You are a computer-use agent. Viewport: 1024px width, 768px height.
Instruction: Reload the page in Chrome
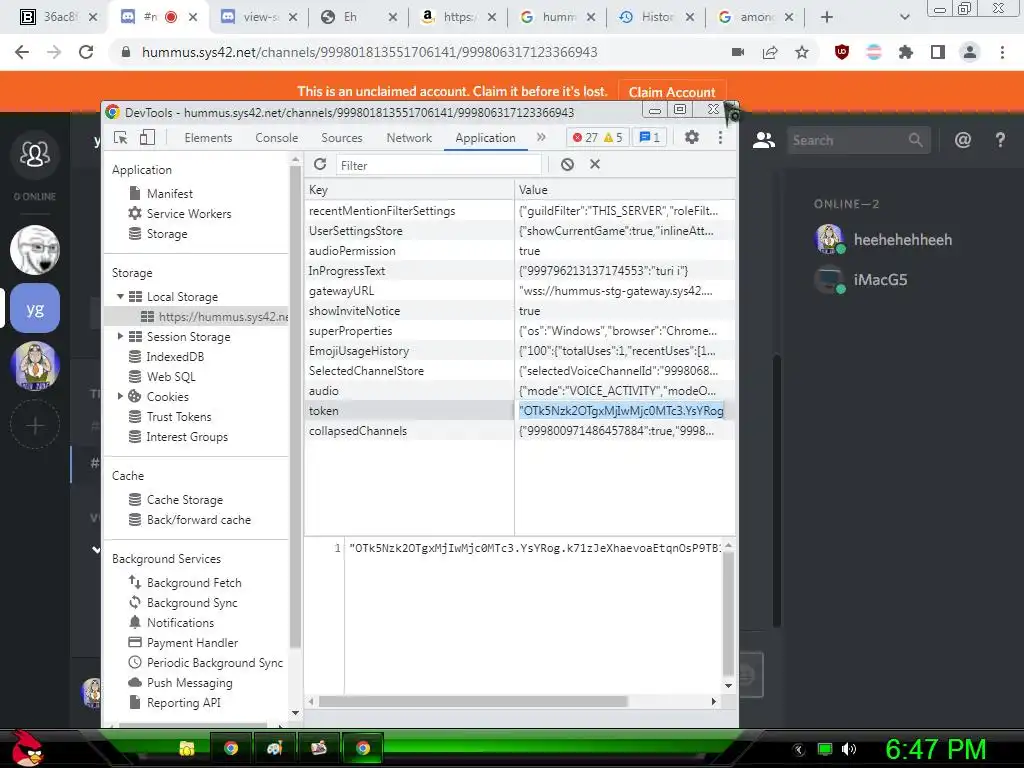pos(86,52)
